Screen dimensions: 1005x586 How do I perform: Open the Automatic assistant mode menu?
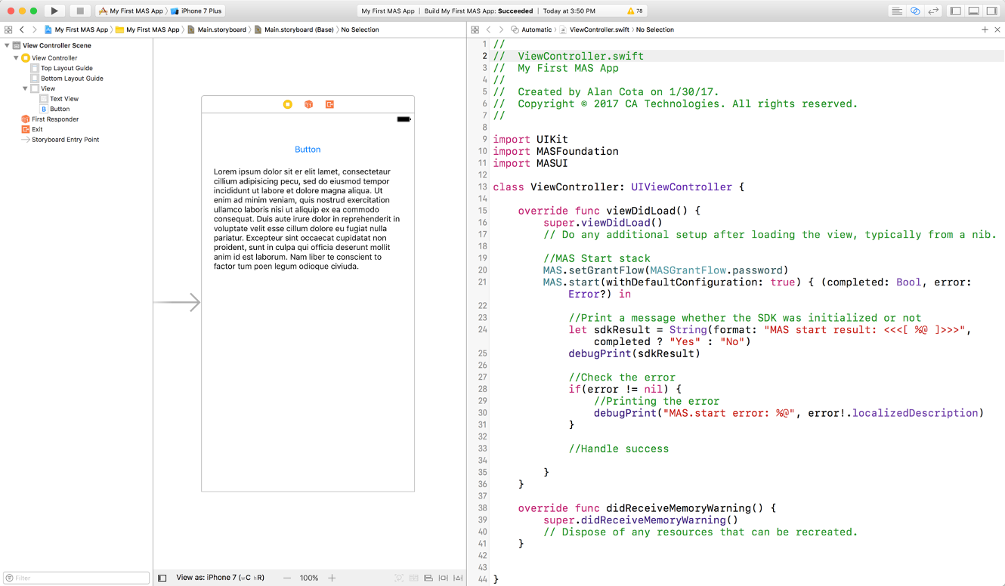tap(531, 29)
